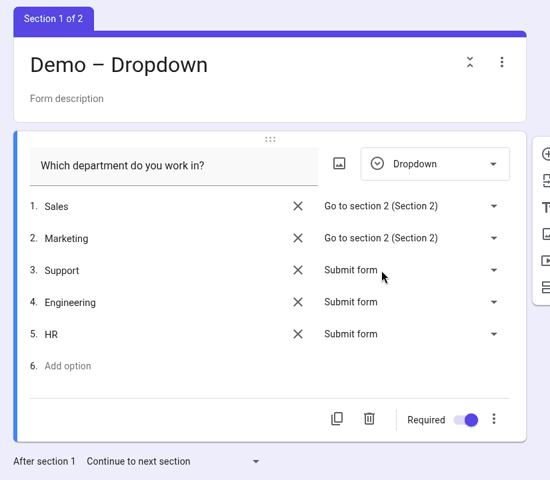Remove the Engineering option
Image resolution: width=550 pixels, height=480 pixels.
pyautogui.click(x=298, y=302)
